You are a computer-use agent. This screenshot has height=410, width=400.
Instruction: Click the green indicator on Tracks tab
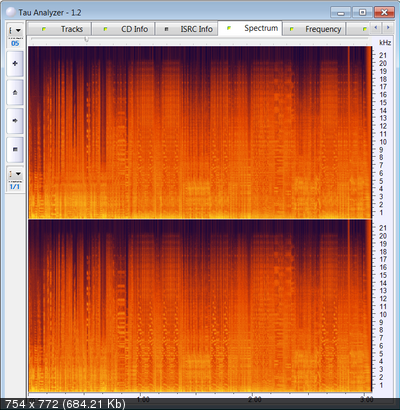(44, 29)
